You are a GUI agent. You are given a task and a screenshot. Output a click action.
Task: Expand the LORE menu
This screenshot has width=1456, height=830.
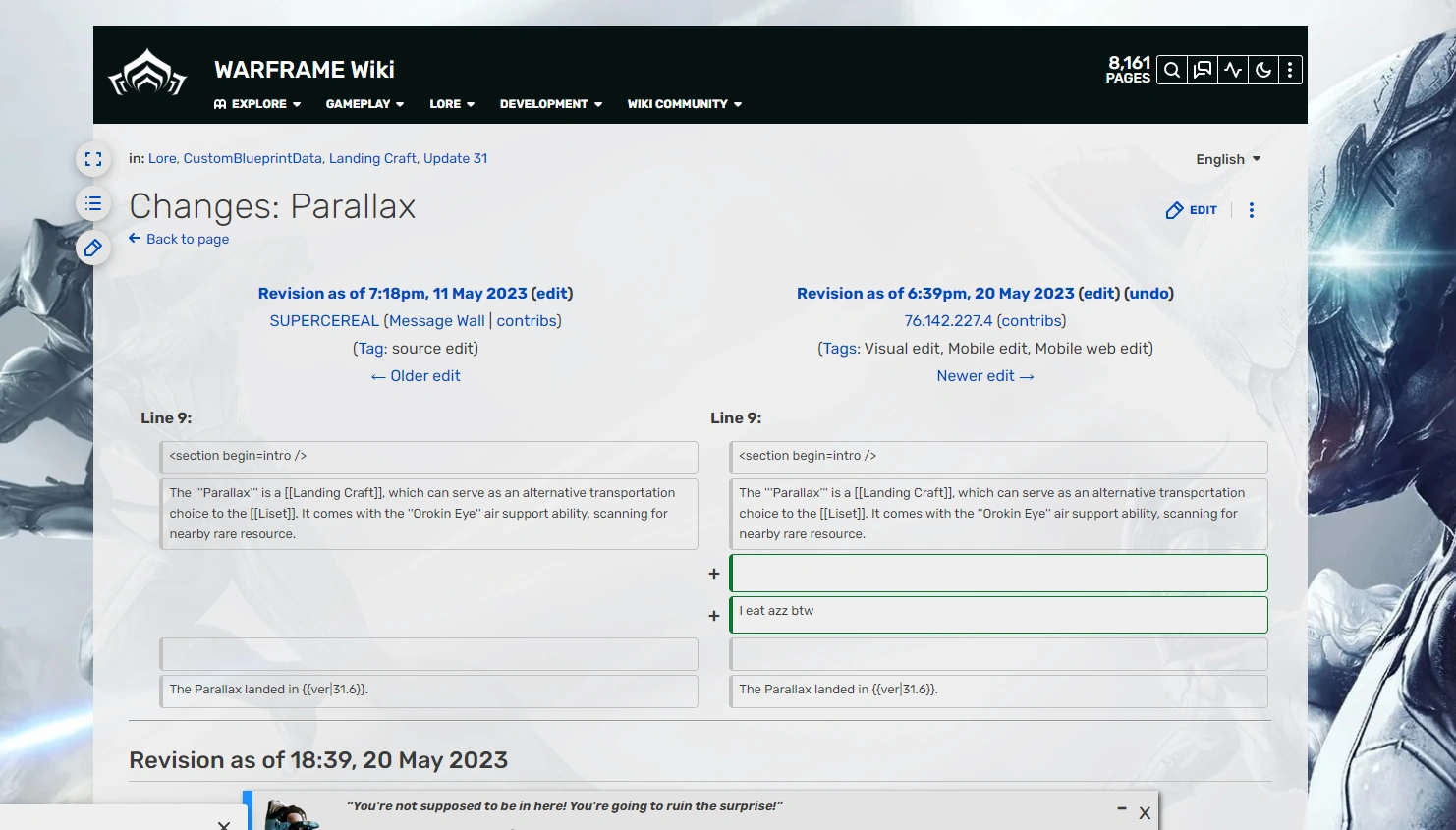pyautogui.click(x=452, y=104)
